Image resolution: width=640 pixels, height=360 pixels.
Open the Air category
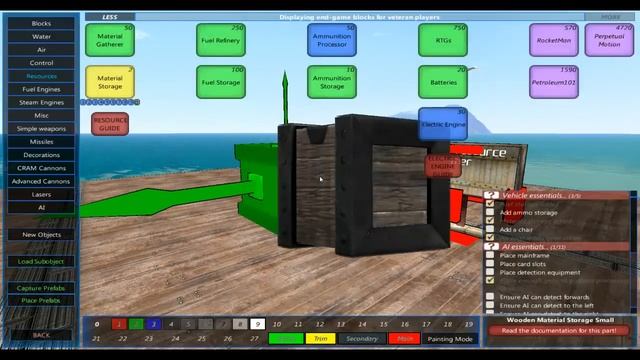coord(41,49)
